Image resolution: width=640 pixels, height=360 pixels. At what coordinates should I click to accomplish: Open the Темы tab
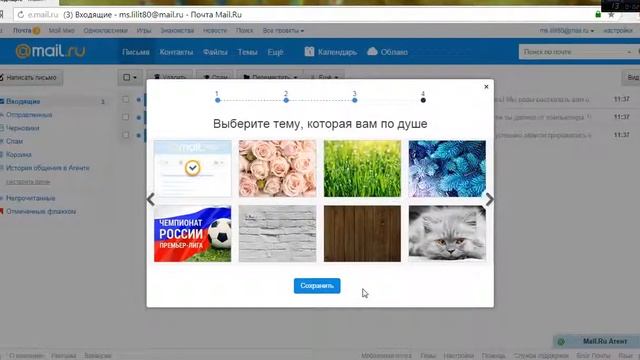247,52
